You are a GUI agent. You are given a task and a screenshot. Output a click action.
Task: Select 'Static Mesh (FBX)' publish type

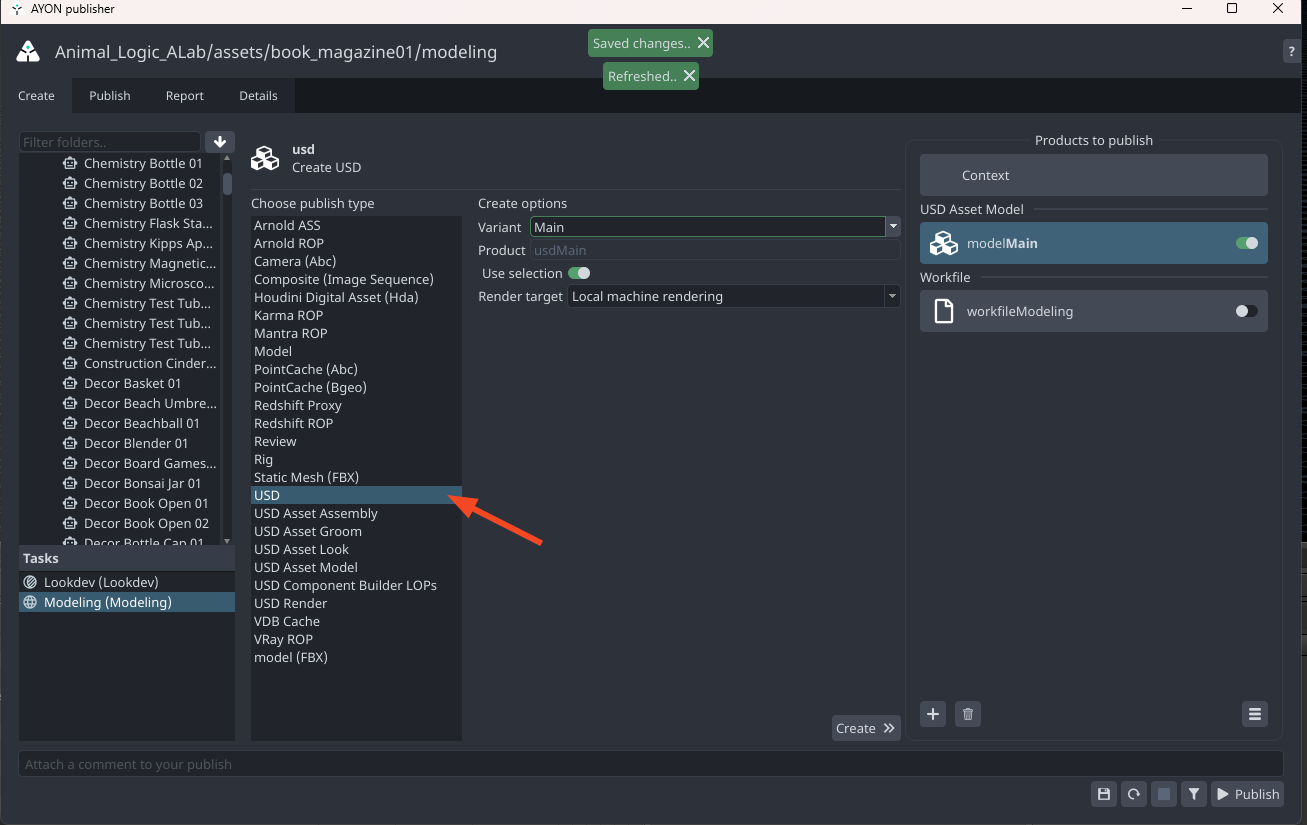point(356,477)
